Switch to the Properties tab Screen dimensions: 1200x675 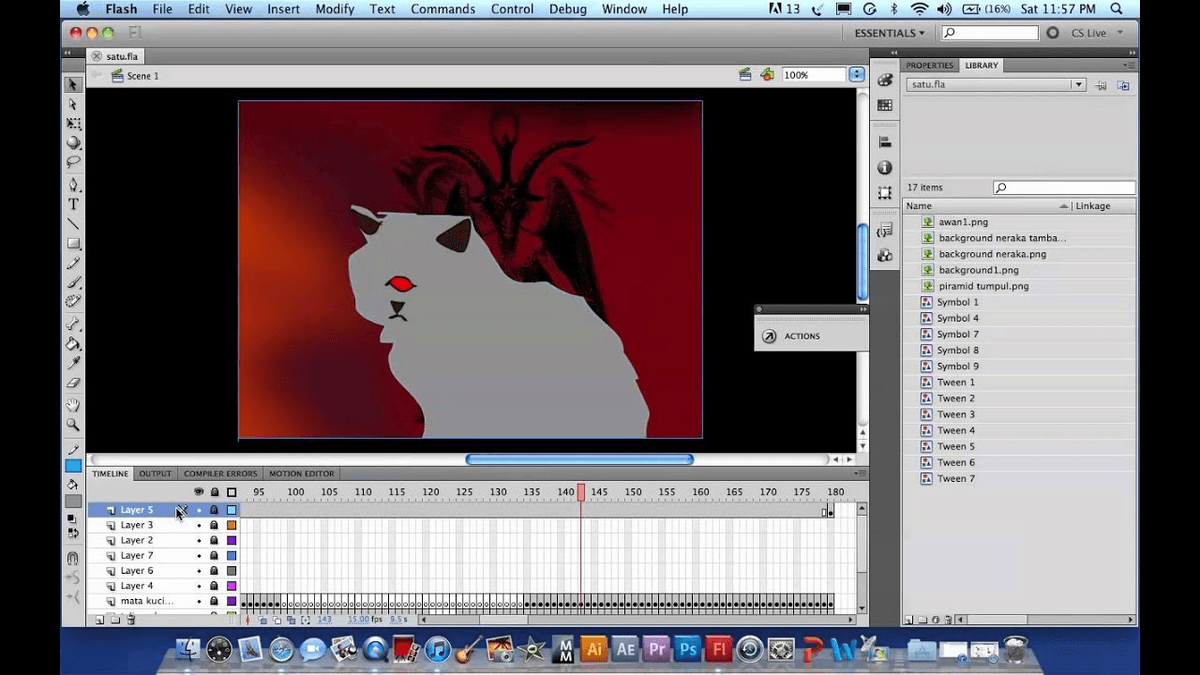tap(930, 65)
